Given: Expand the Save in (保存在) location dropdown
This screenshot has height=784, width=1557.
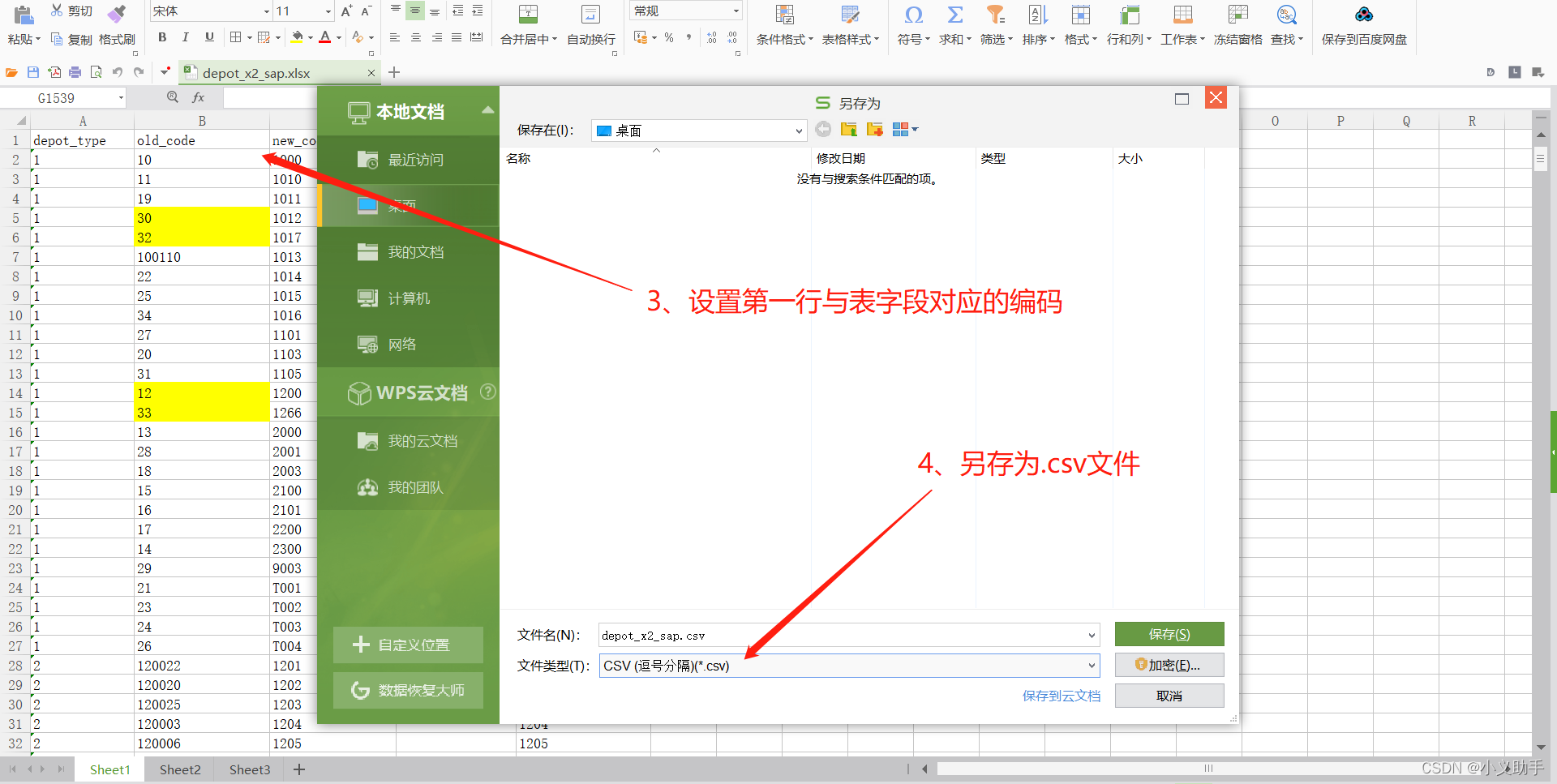Looking at the screenshot, I should 798,131.
